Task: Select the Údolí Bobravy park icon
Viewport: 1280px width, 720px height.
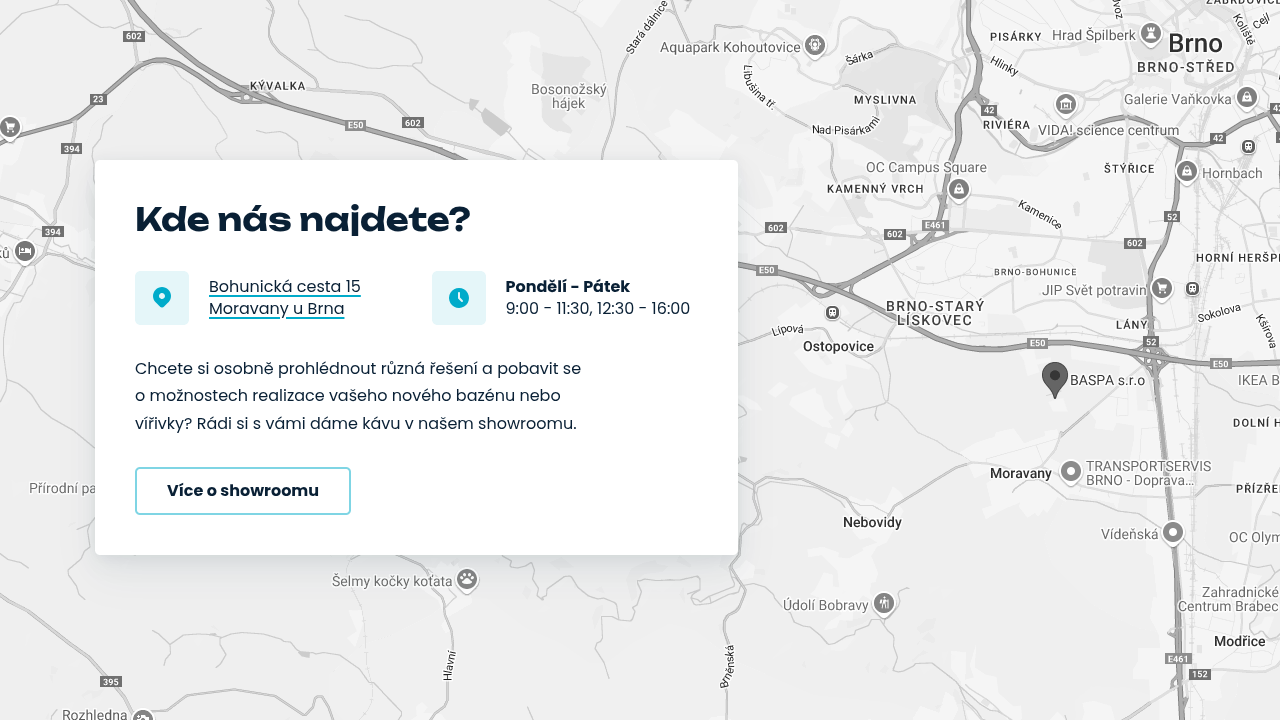Action: click(x=885, y=603)
